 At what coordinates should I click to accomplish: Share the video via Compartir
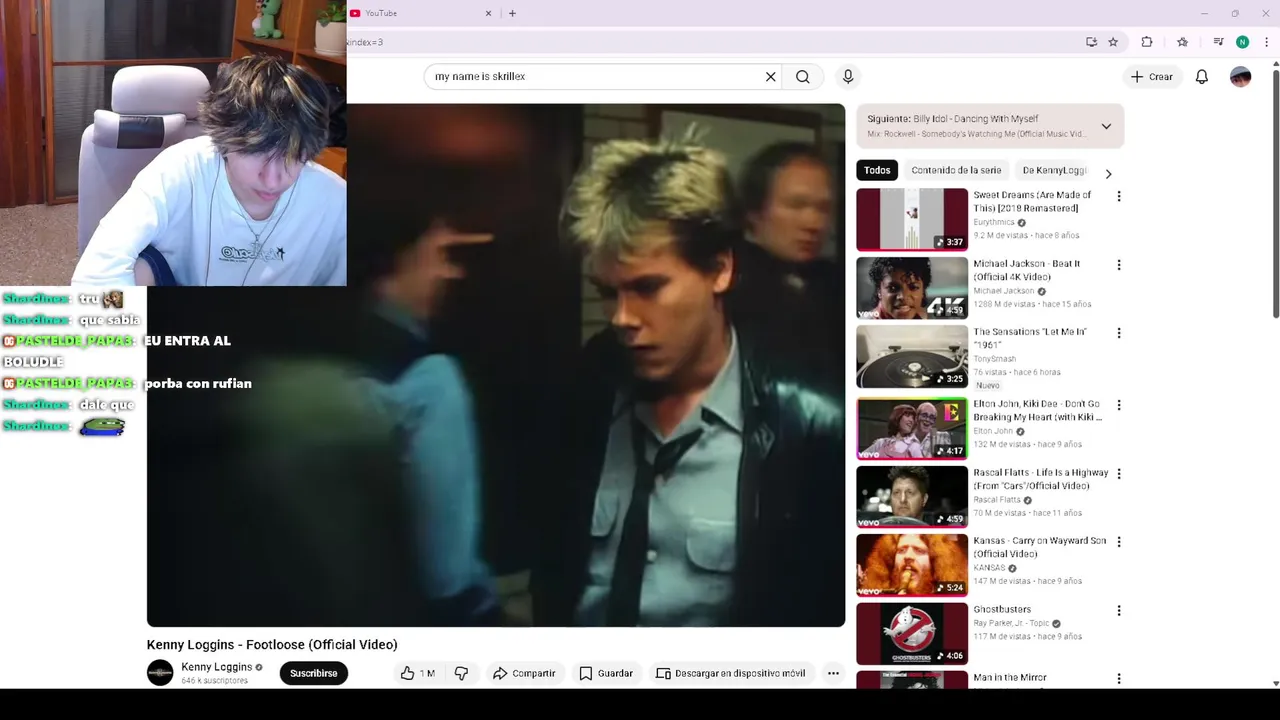pos(524,674)
